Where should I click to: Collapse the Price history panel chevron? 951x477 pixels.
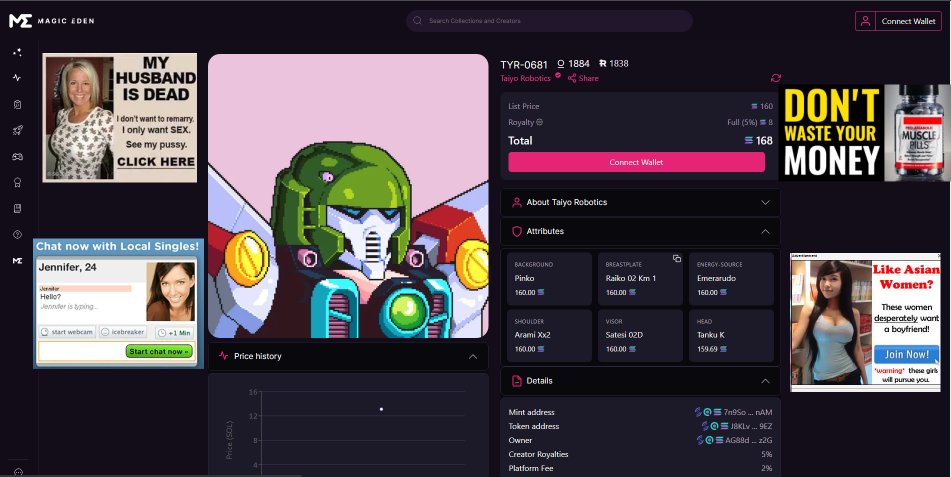tap(472, 356)
